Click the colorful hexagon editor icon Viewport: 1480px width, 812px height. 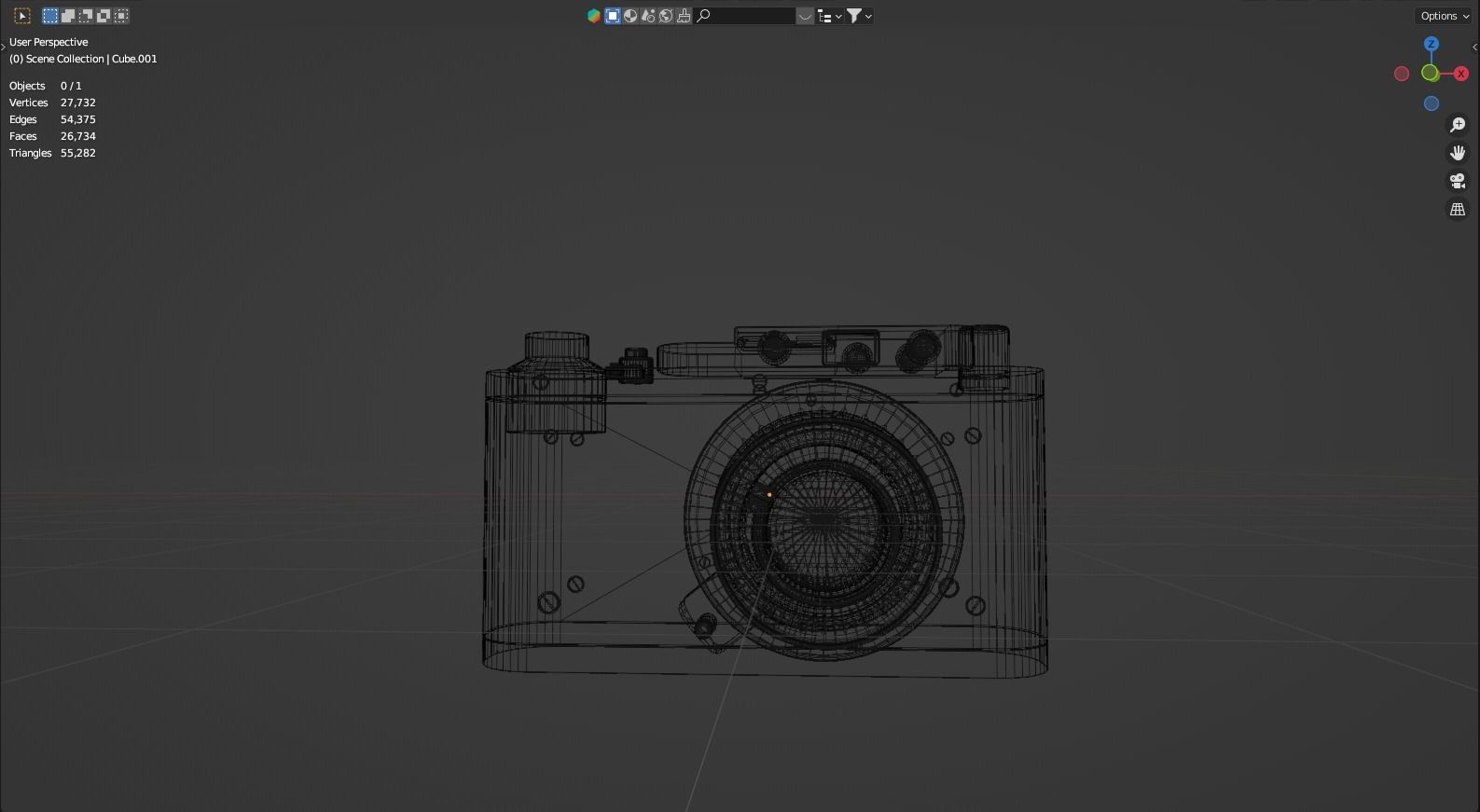(x=594, y=16)
